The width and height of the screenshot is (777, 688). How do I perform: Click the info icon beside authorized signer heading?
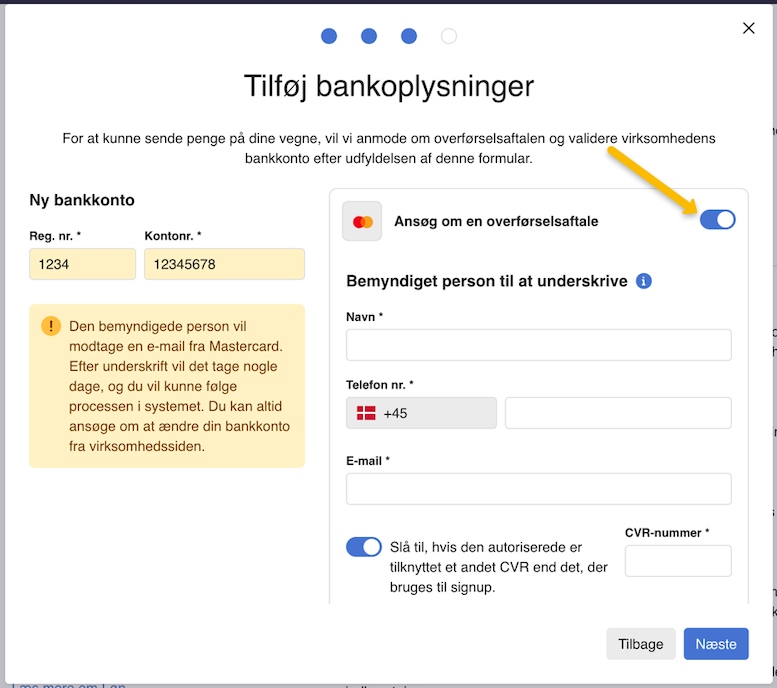pos(644,281)
